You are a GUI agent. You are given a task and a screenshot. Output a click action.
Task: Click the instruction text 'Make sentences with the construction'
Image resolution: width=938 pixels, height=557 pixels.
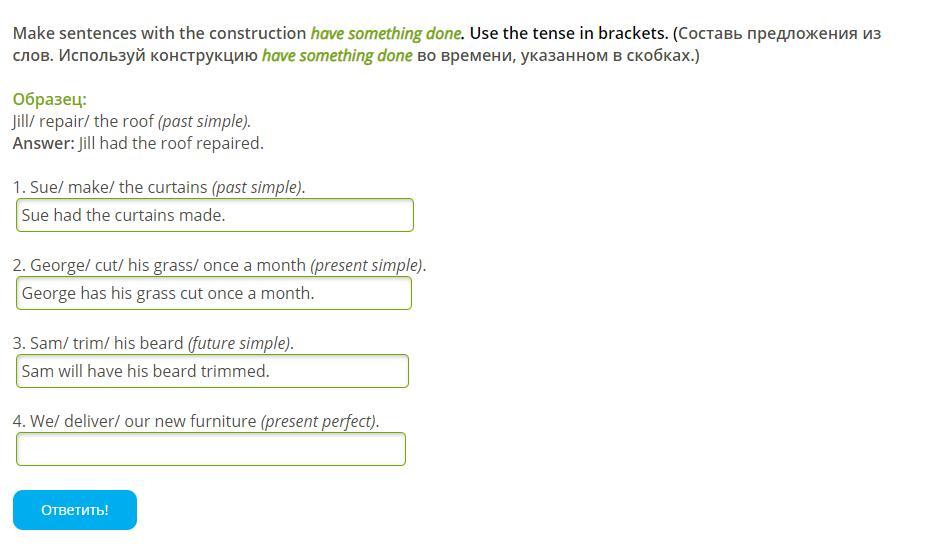point(160,33)
